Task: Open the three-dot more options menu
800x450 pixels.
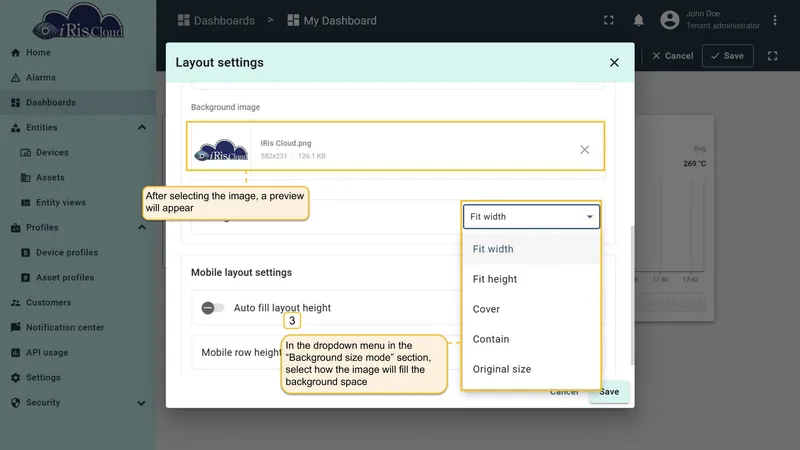Action: [775, 20]
